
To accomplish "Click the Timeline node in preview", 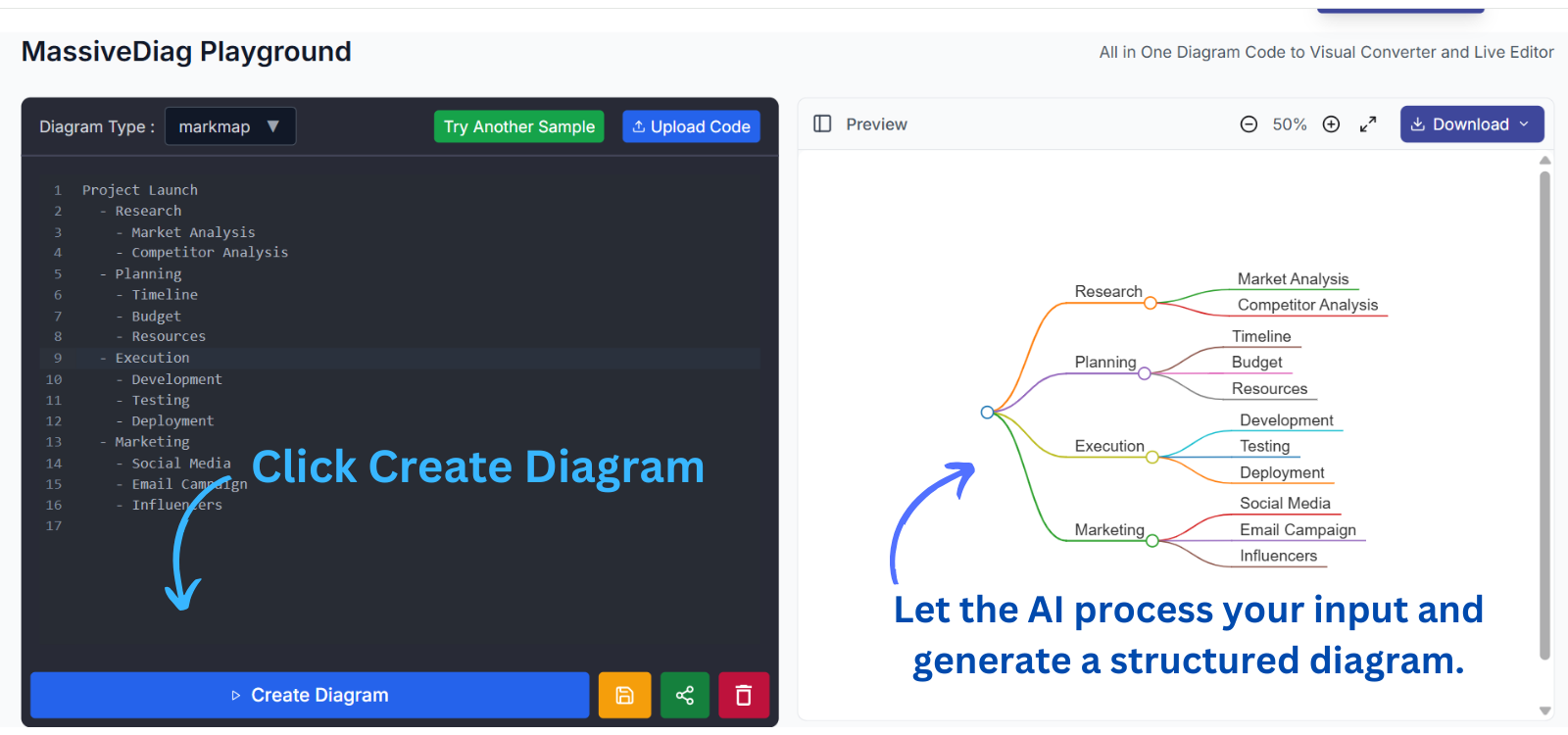I will pyautogui.click(x=1261, y=336).
